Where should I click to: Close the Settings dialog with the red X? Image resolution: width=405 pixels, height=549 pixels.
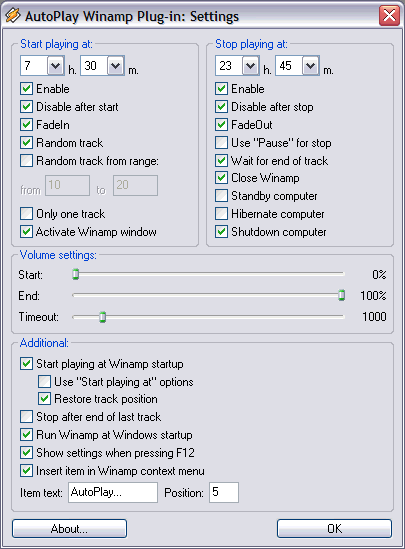pyautogui.click(x=389, y=16)
